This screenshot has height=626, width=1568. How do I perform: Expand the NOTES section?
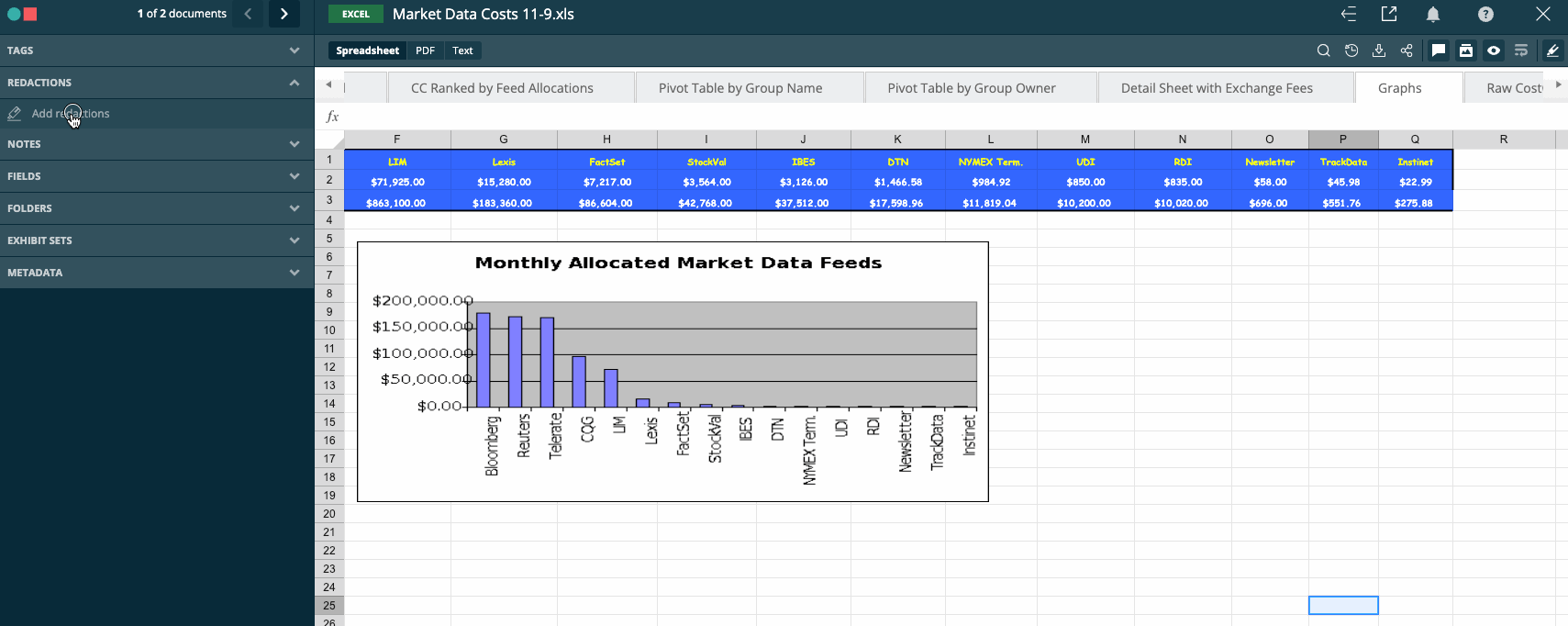pyautogui.click(x=157, y=144)
